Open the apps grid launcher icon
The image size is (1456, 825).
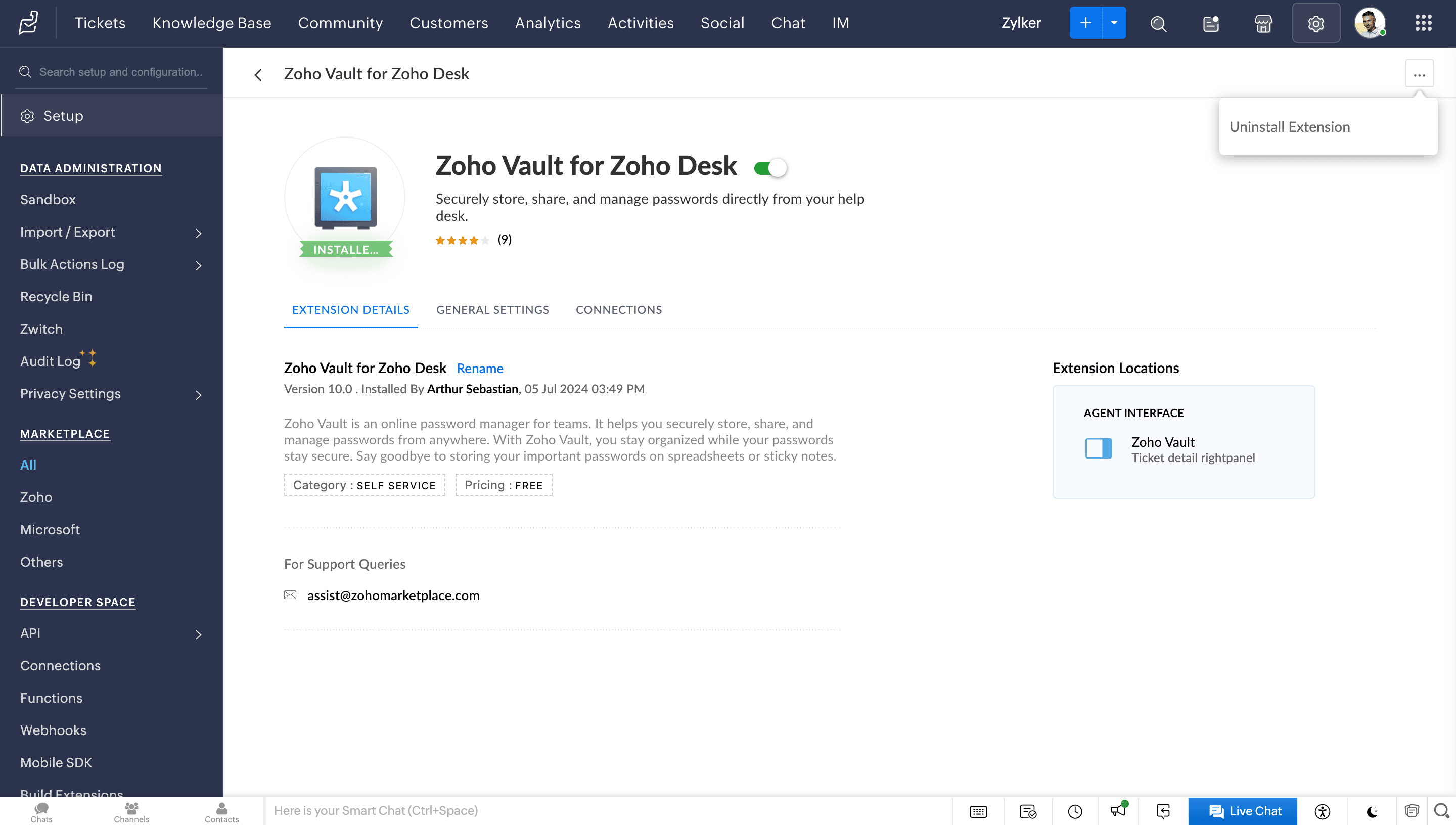1423,23
